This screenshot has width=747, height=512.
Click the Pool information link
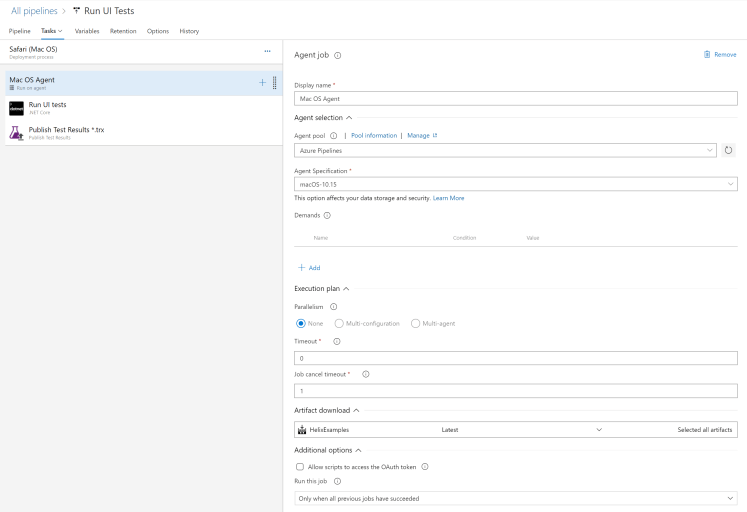point(373,135)
